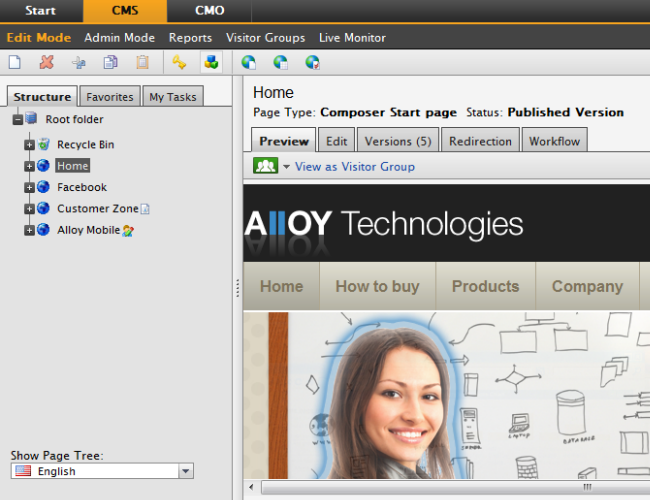This screenshot has height=500, width=650.
Task: Expand the Alloy Mobile tree node
Action: point(29,230)
